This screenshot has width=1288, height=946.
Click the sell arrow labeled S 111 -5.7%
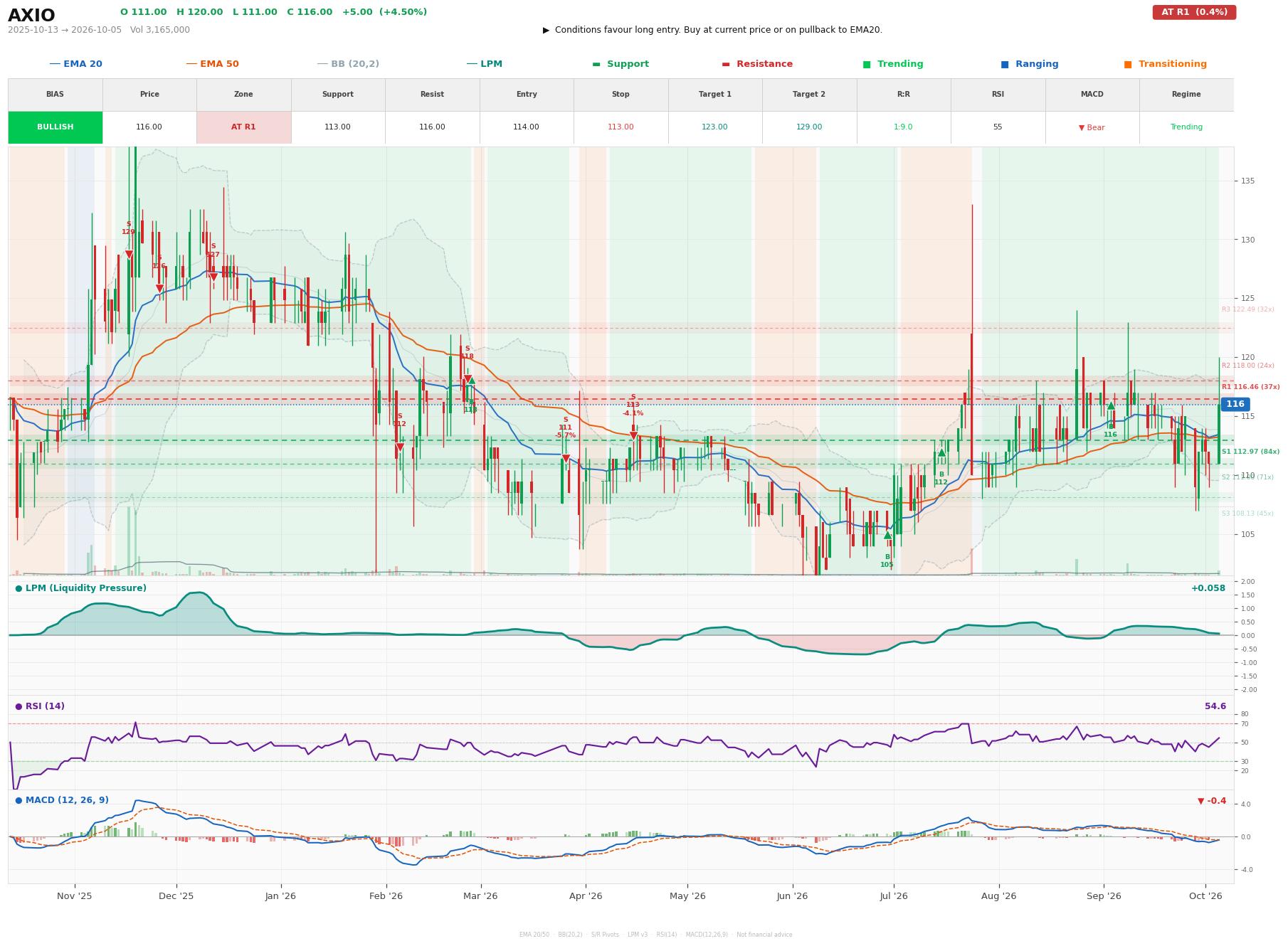click(566, 459)
